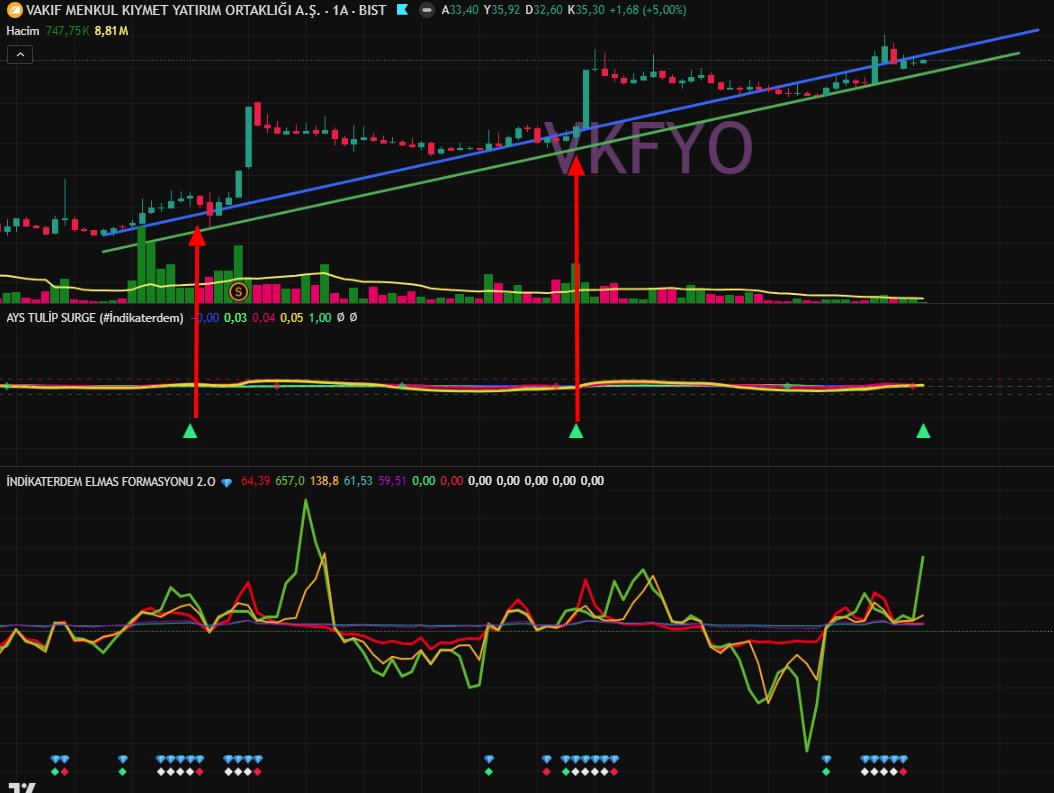Click the teal 61,53 value in ELMAS legend
This screenshot has width=1054, height=793.
(358, 481)
